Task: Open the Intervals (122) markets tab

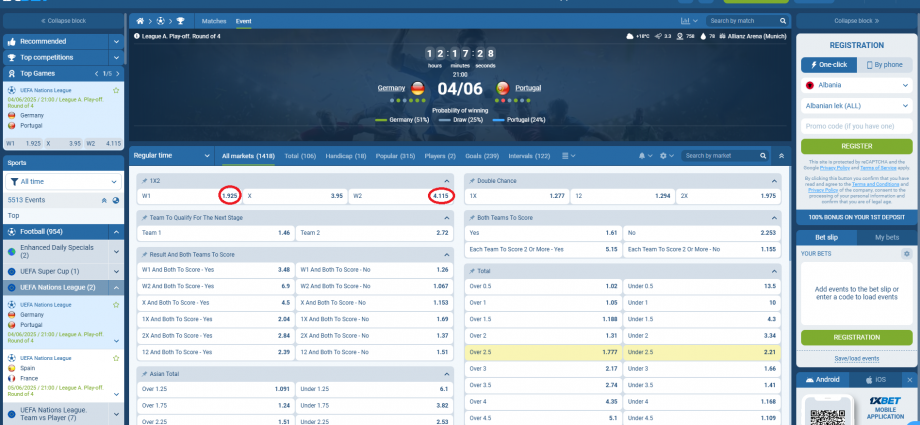Action: pos(529,156)
